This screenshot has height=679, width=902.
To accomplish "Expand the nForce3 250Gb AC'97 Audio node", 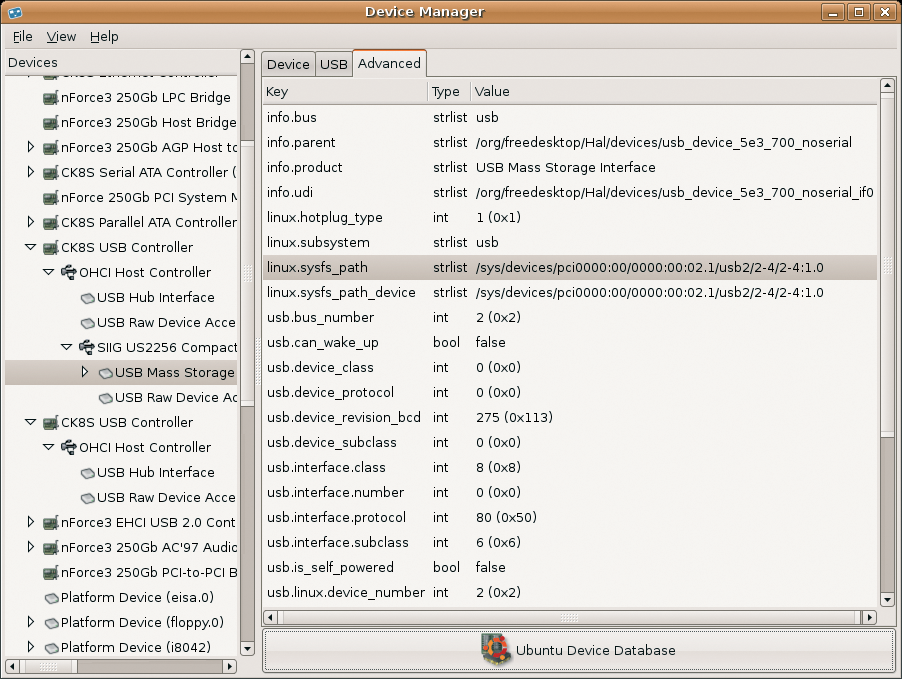I will coord(31,547).
